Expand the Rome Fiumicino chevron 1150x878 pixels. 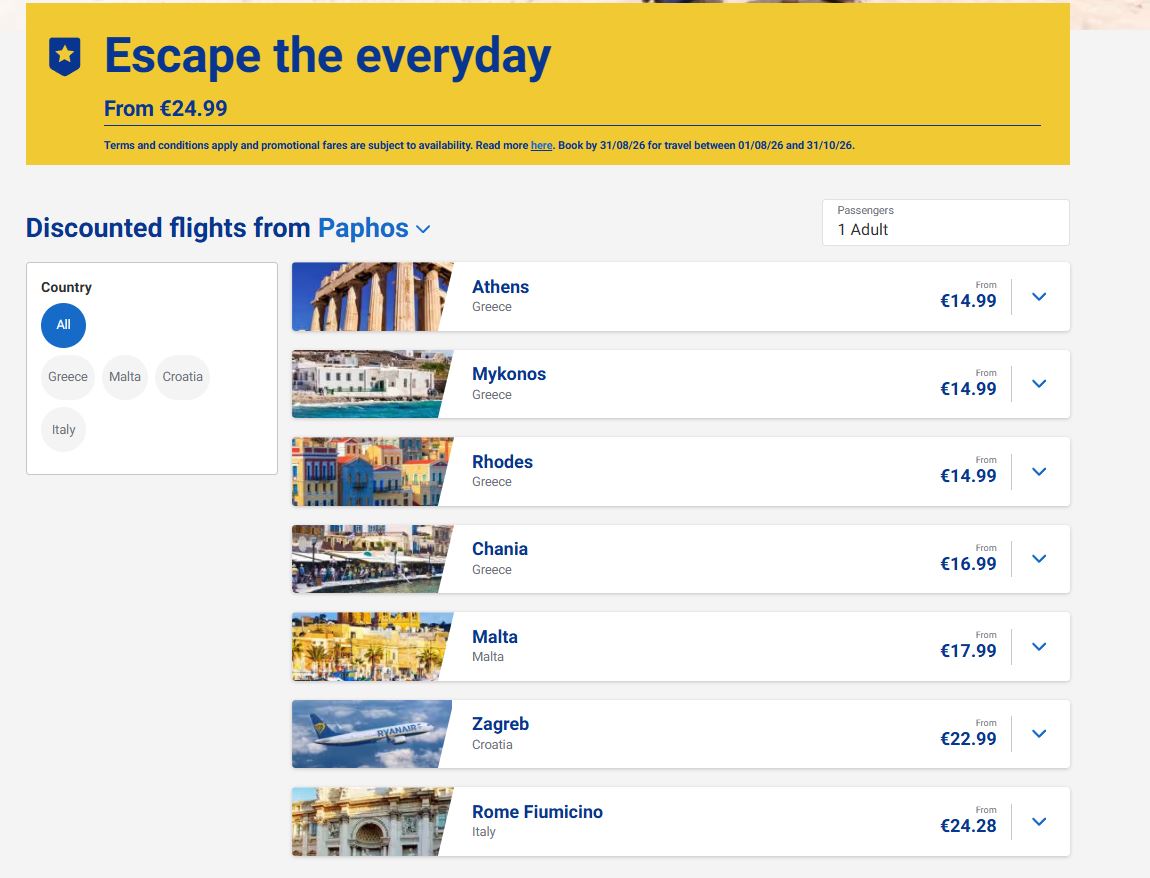1039,822
